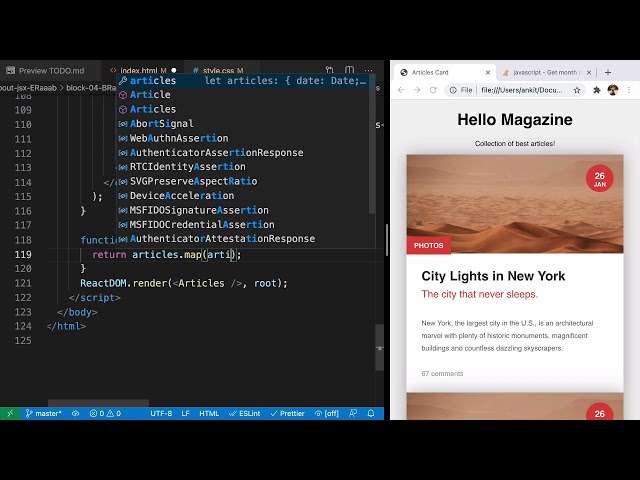Screen dimensions: 640x480
Task: Click the feedback icon in status bar
Action: click(353, 413)
